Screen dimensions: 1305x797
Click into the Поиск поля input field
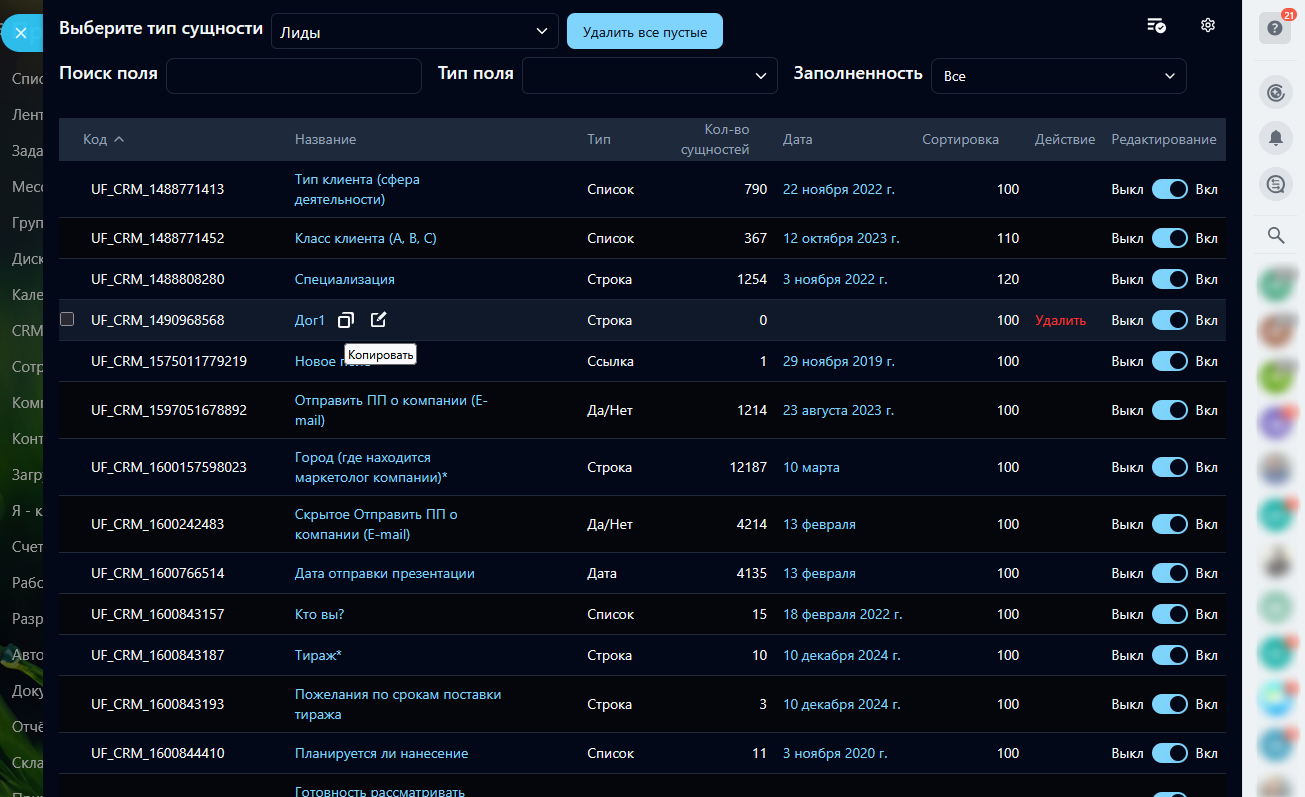coord(293,76)
